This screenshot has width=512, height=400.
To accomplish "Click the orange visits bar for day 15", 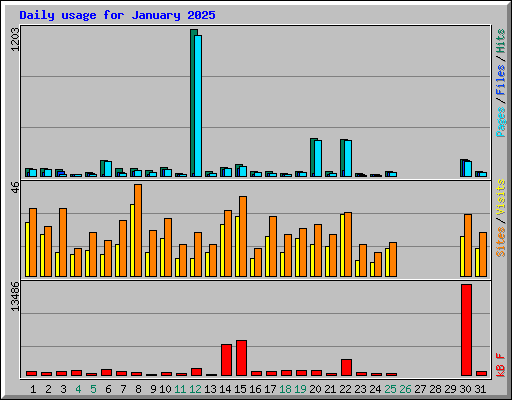I will pos(243,236).
